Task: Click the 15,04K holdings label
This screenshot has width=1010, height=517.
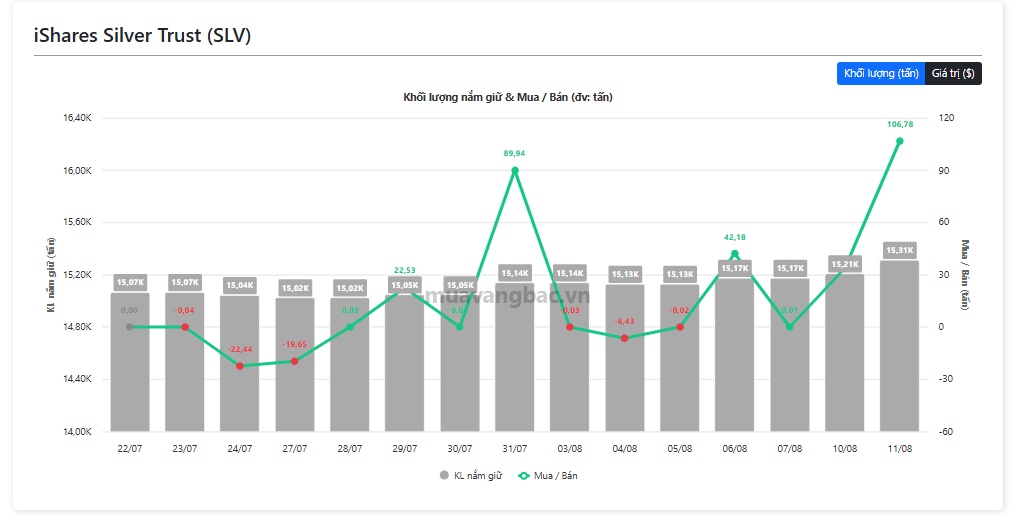Action: coord(240,285)
